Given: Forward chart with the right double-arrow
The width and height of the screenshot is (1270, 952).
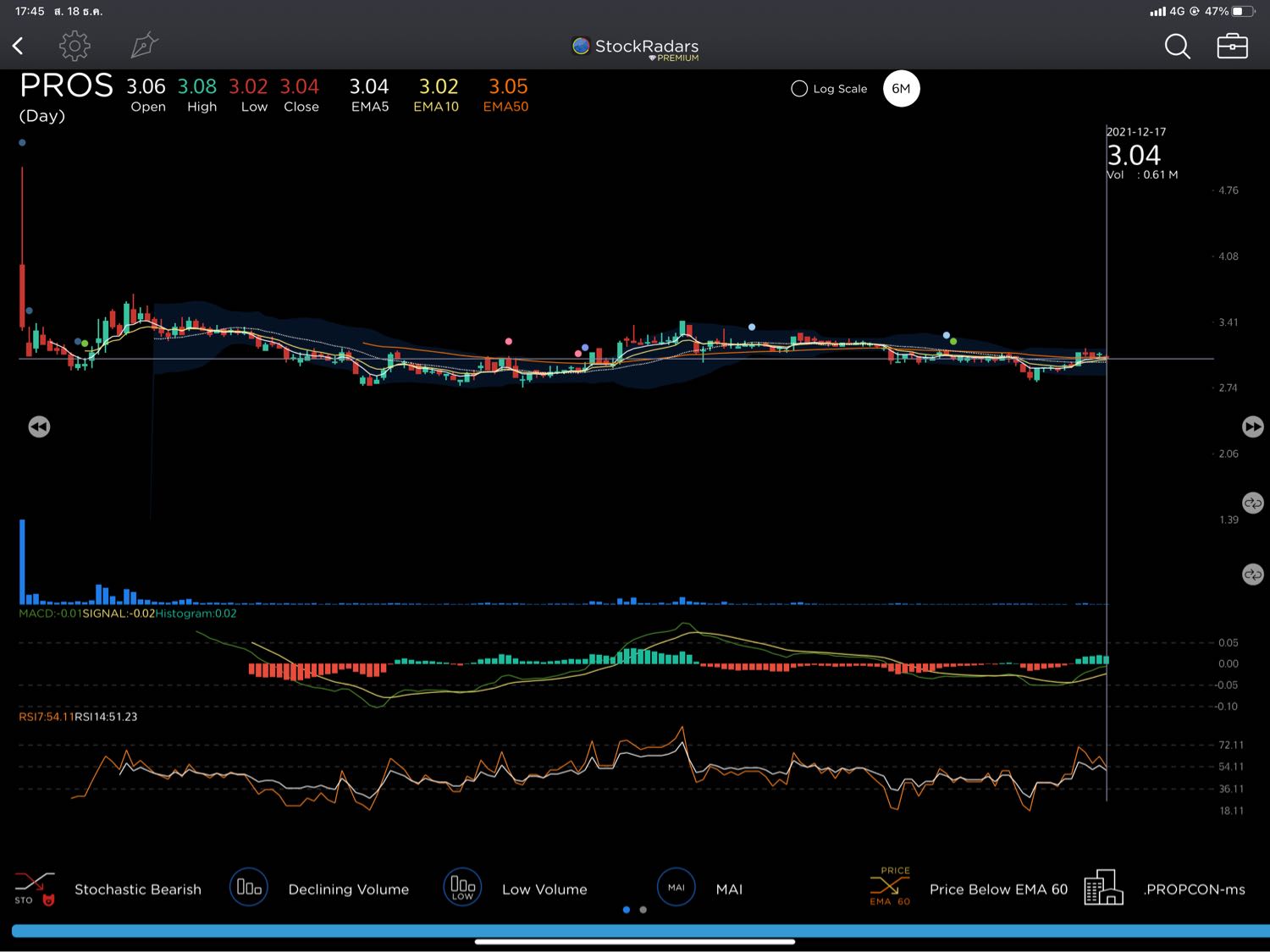Looking at the screenshot, I should coord(1252,426).
